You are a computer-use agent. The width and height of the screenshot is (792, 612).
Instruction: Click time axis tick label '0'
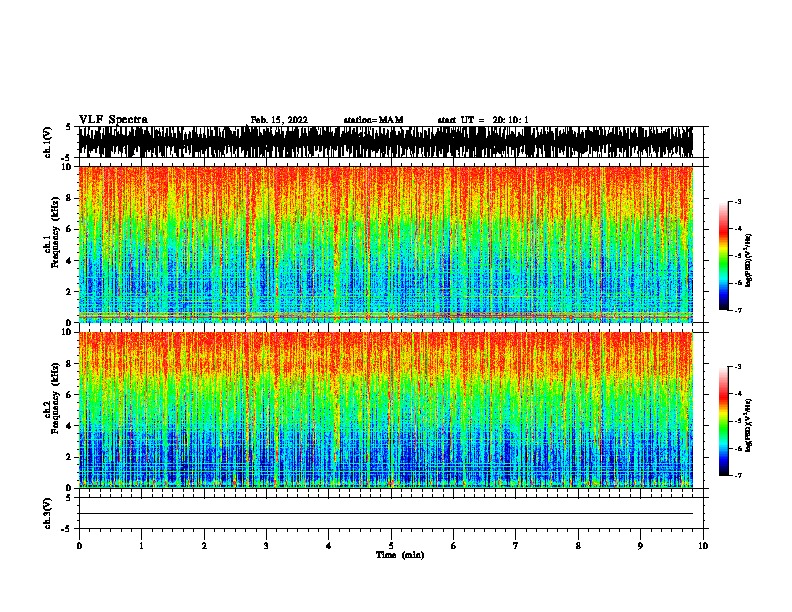(x=79, y=546)
